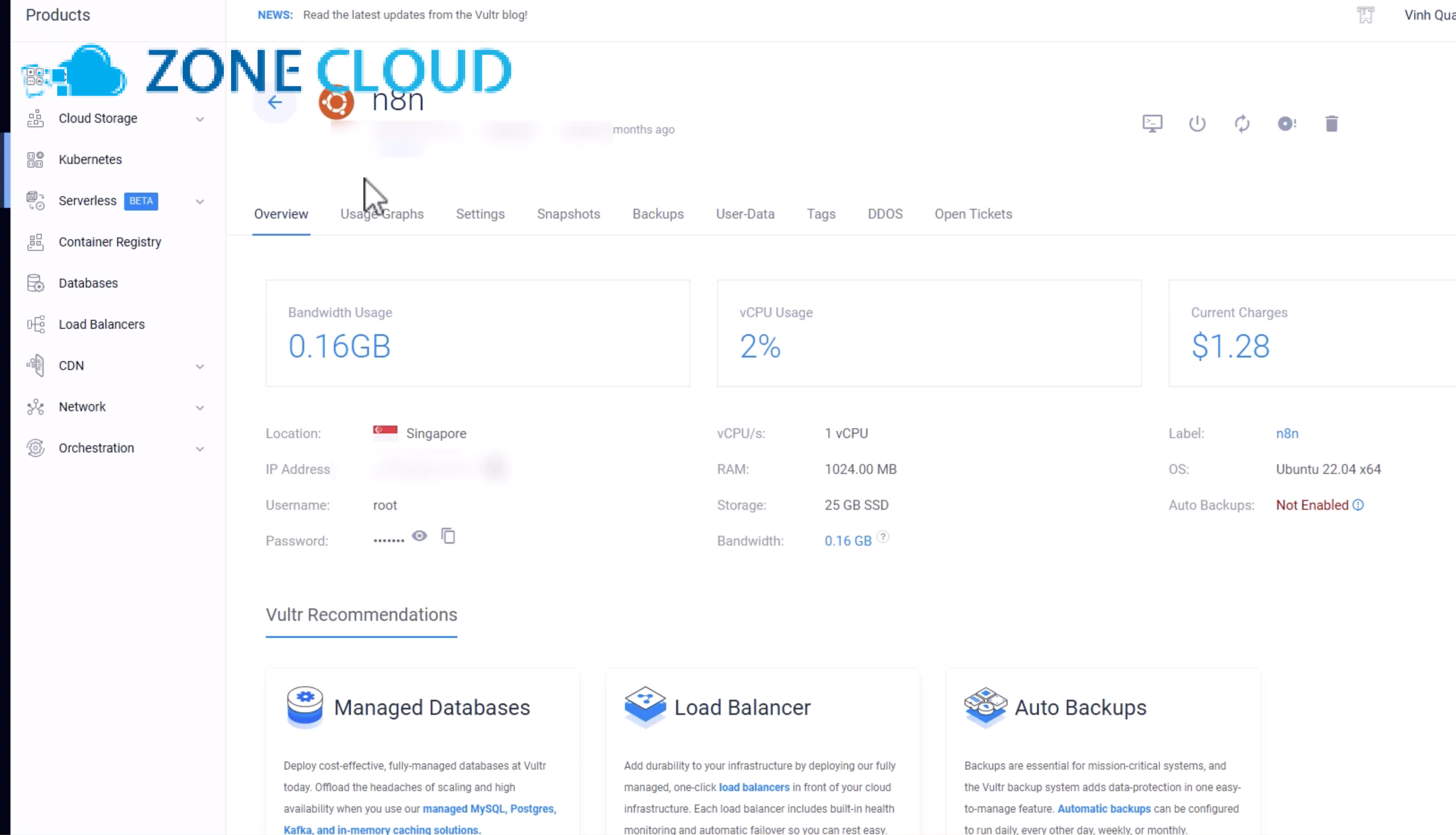Click the Orchestration sidebar icon
The image size is (1456, 835).
coord(35,448)
